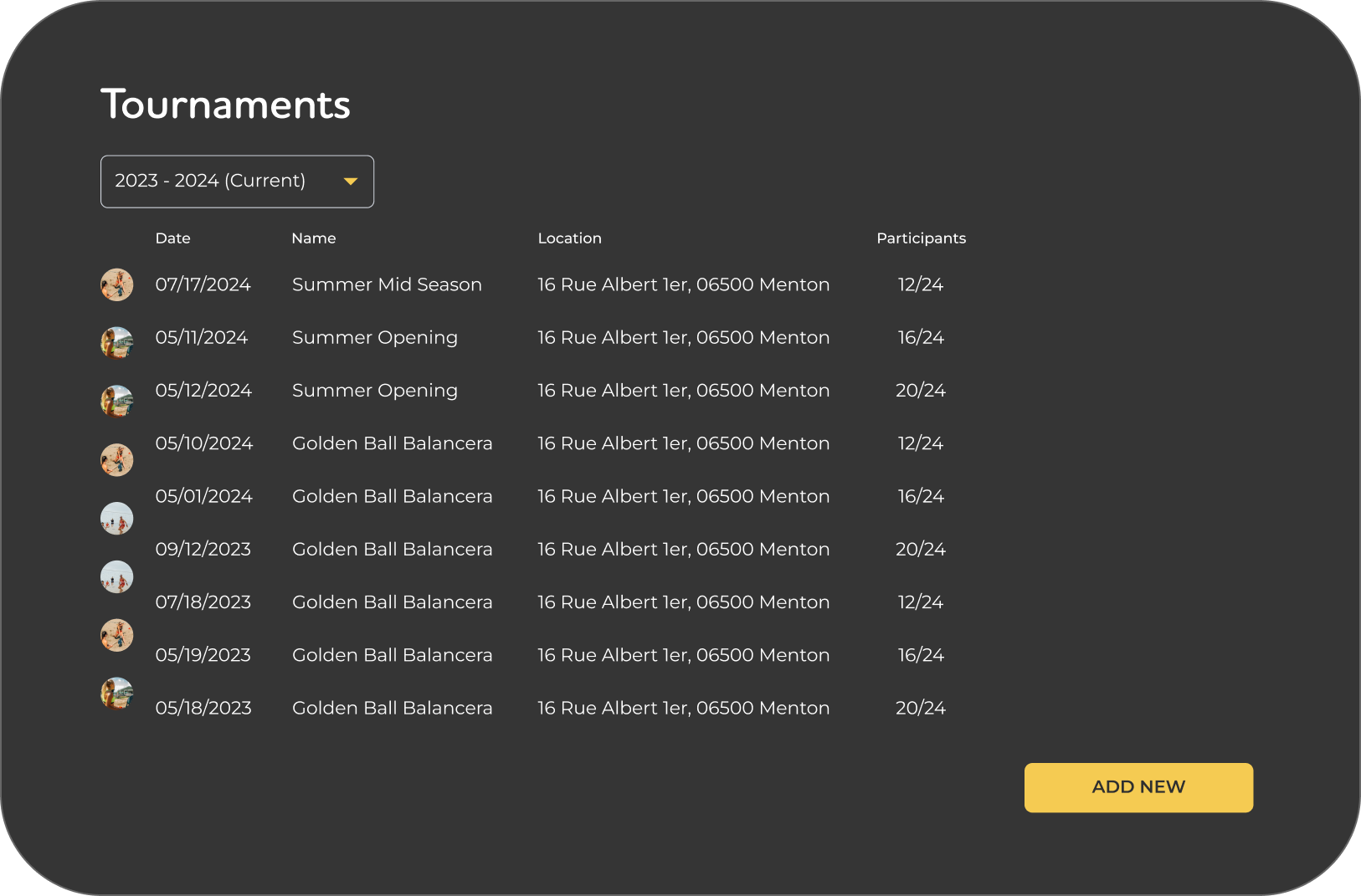Click the yellow dropdown arrow icon

tap(351, 182)
